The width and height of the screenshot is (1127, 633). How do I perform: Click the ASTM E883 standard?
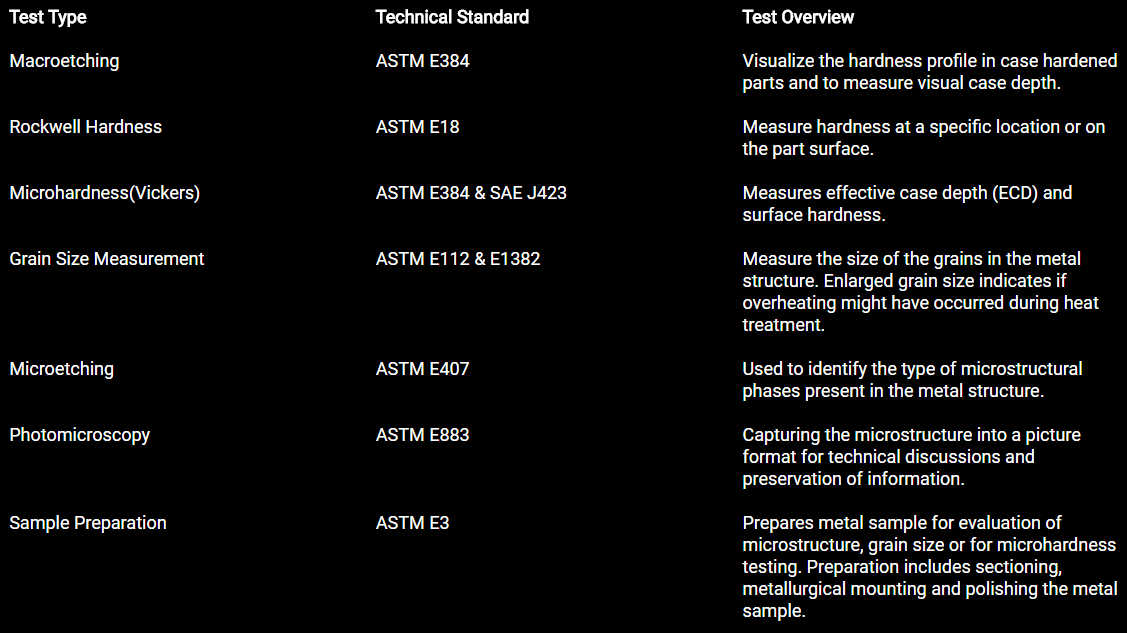pyautogui.click(x=422, y=435)
